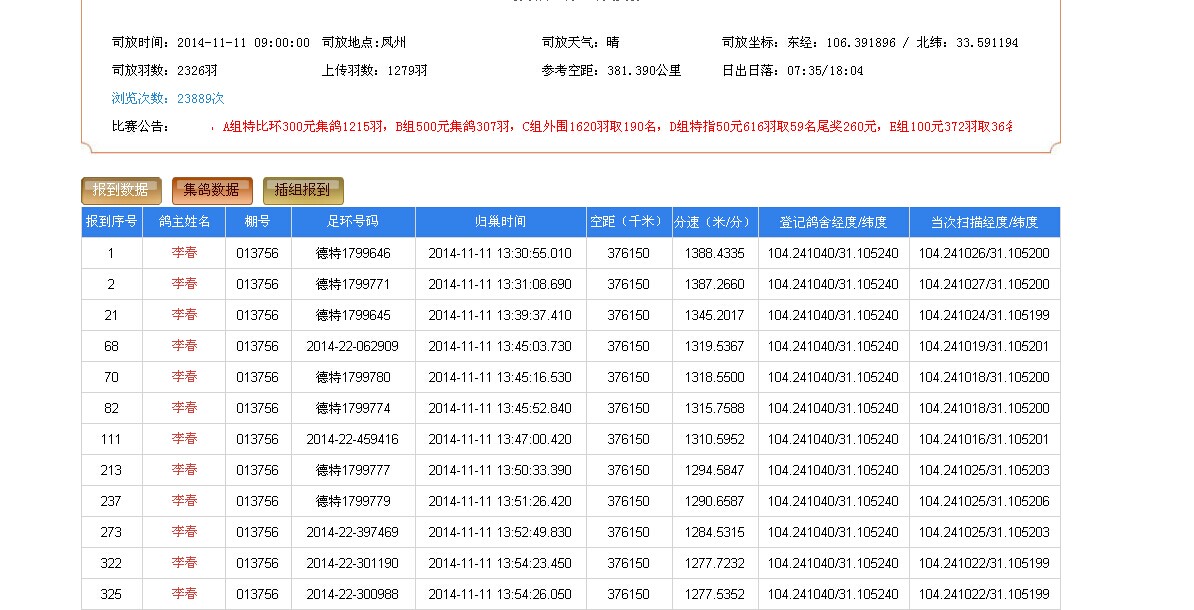Screen dimensions: 1194x610
Task: Click the 空距（千米） column header
Action: pos(628,222)
